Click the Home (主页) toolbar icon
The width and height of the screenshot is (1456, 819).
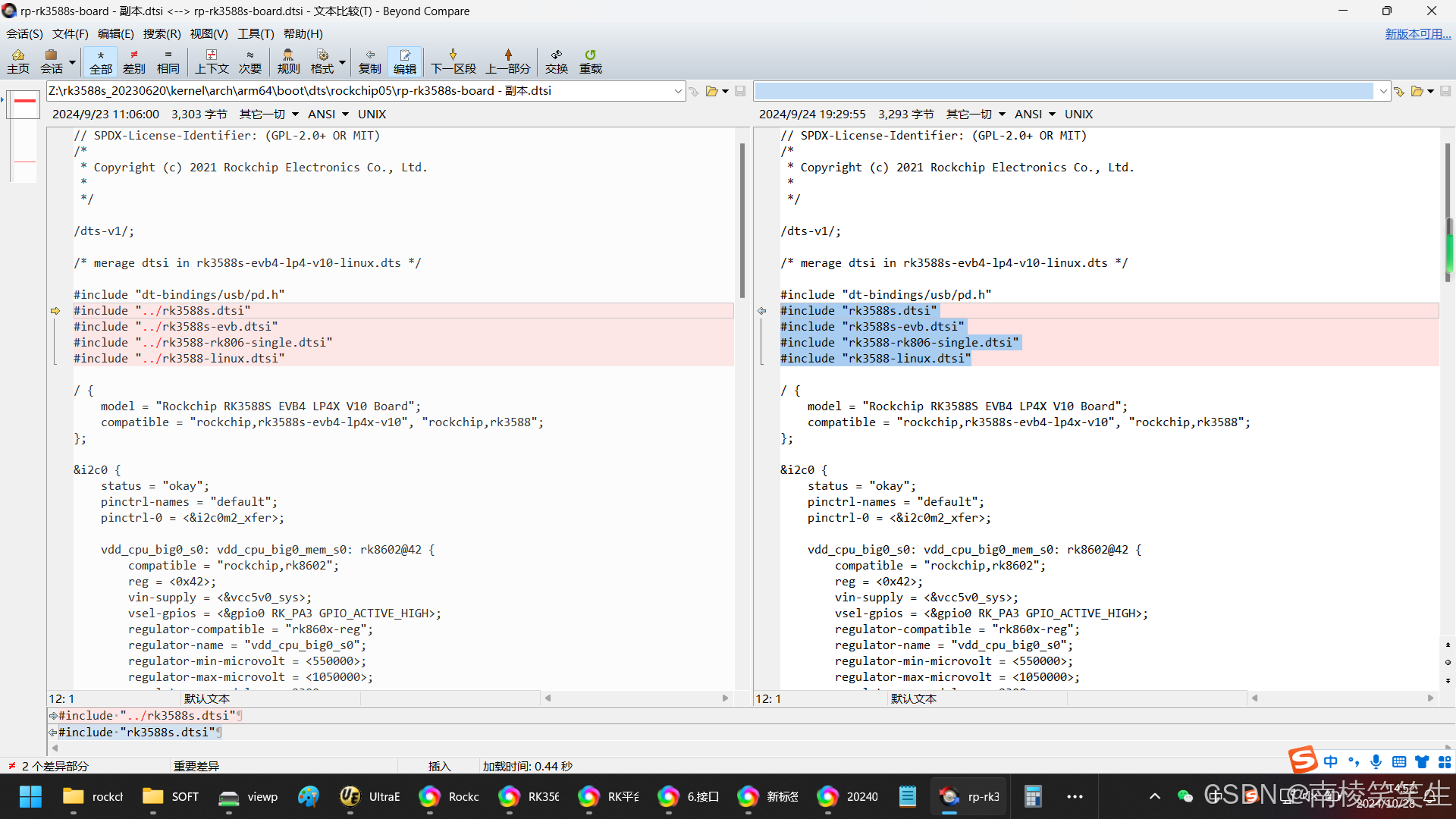click(x=18, y=61)
